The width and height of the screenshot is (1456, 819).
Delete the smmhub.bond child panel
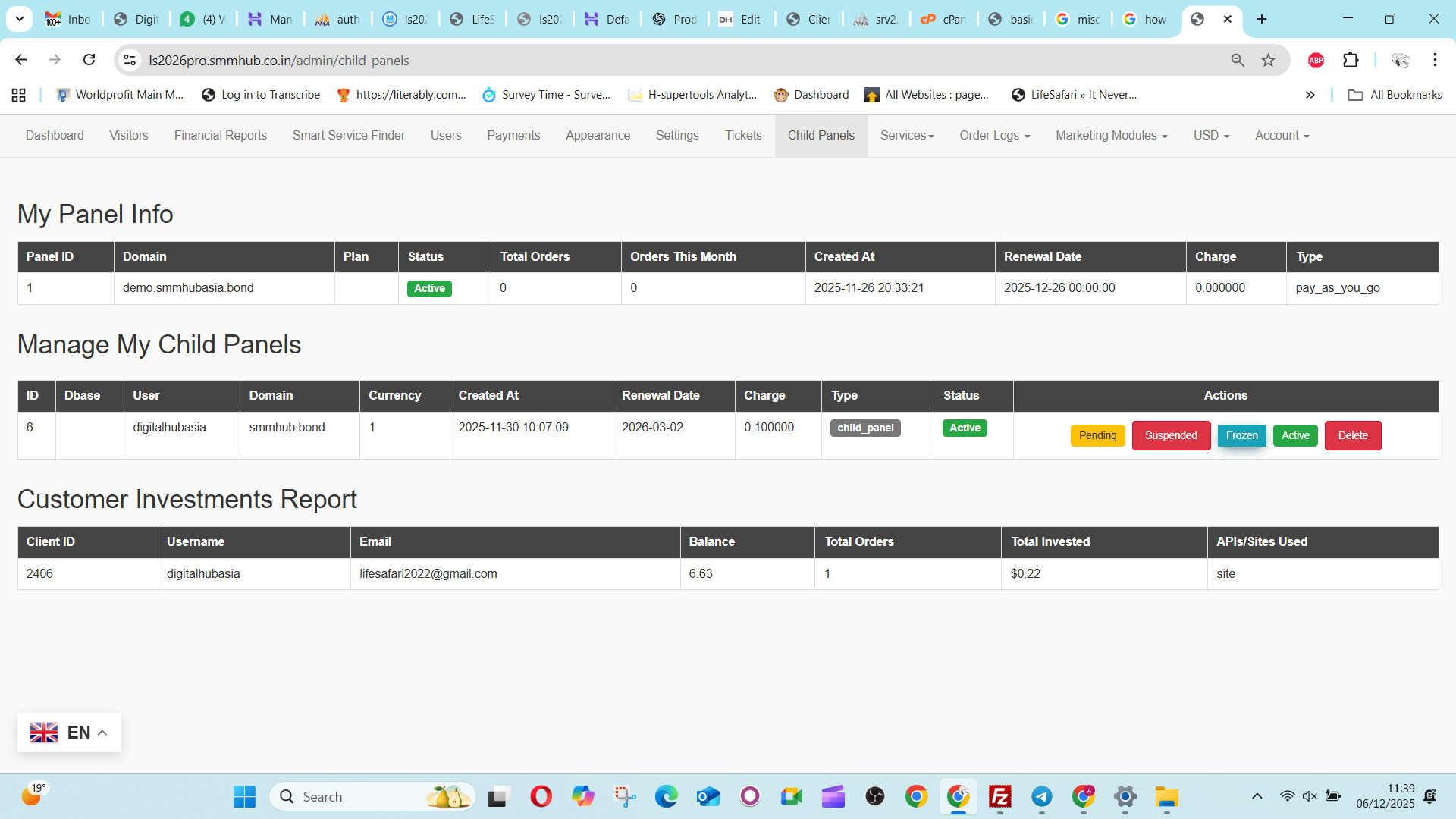[1352, 435]
